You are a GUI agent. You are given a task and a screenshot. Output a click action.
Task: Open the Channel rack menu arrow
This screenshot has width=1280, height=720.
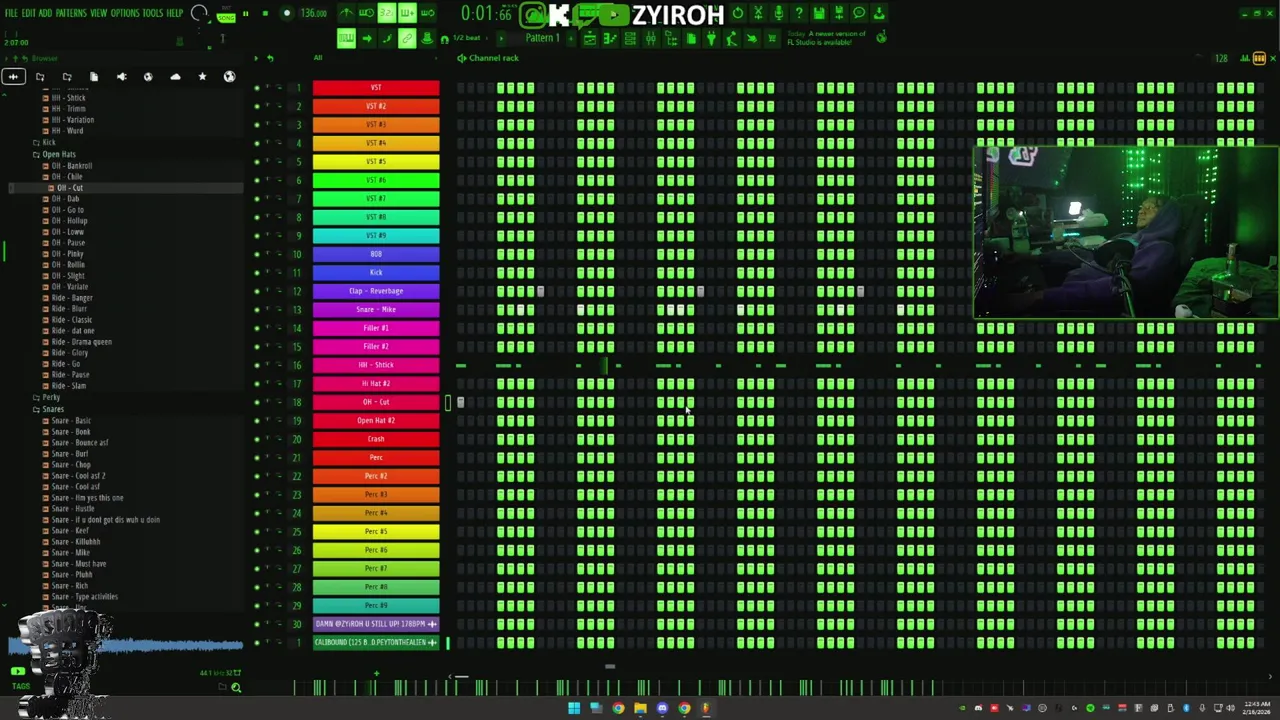[461, 58]
